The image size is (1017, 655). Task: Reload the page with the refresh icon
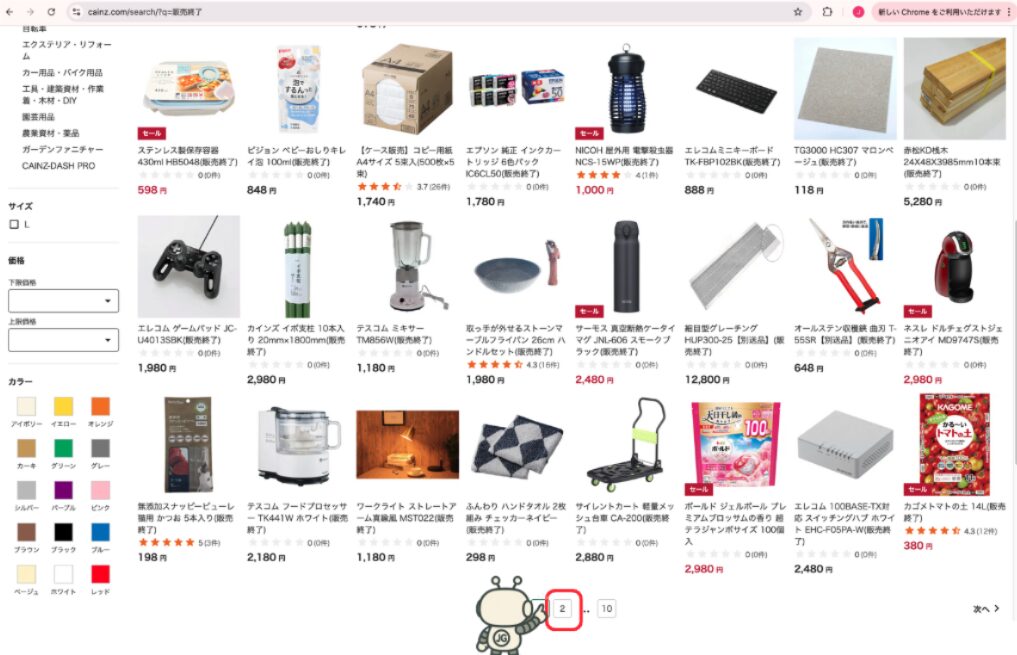coord(51,12)
